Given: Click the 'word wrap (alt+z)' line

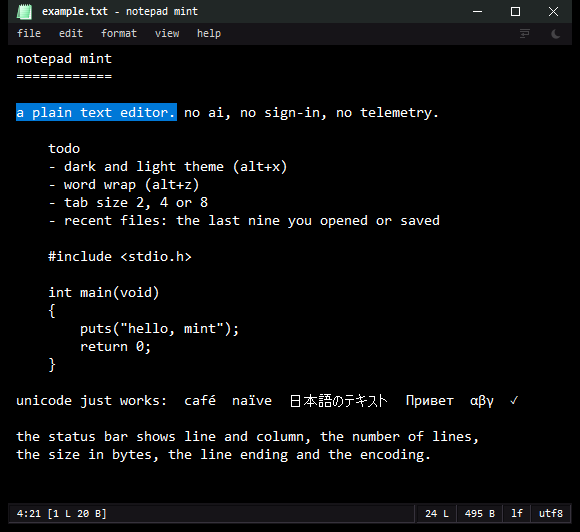Looking at the screenshot, I should tap(124, 185).
